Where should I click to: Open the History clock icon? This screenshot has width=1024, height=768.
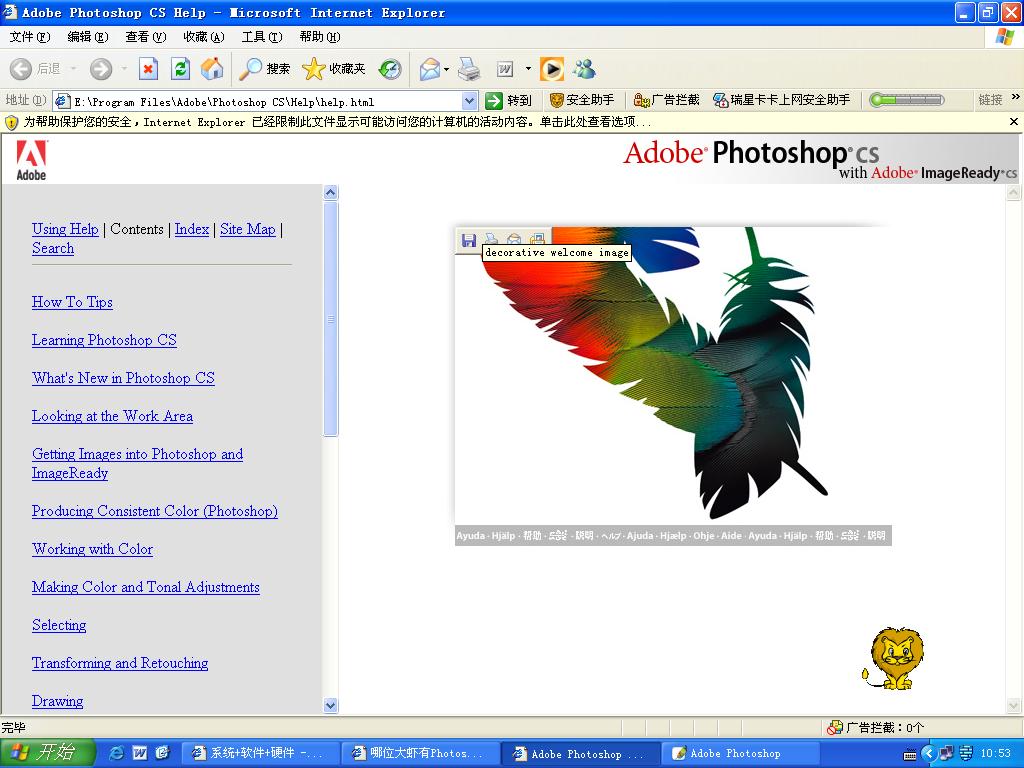coord(390,69)
